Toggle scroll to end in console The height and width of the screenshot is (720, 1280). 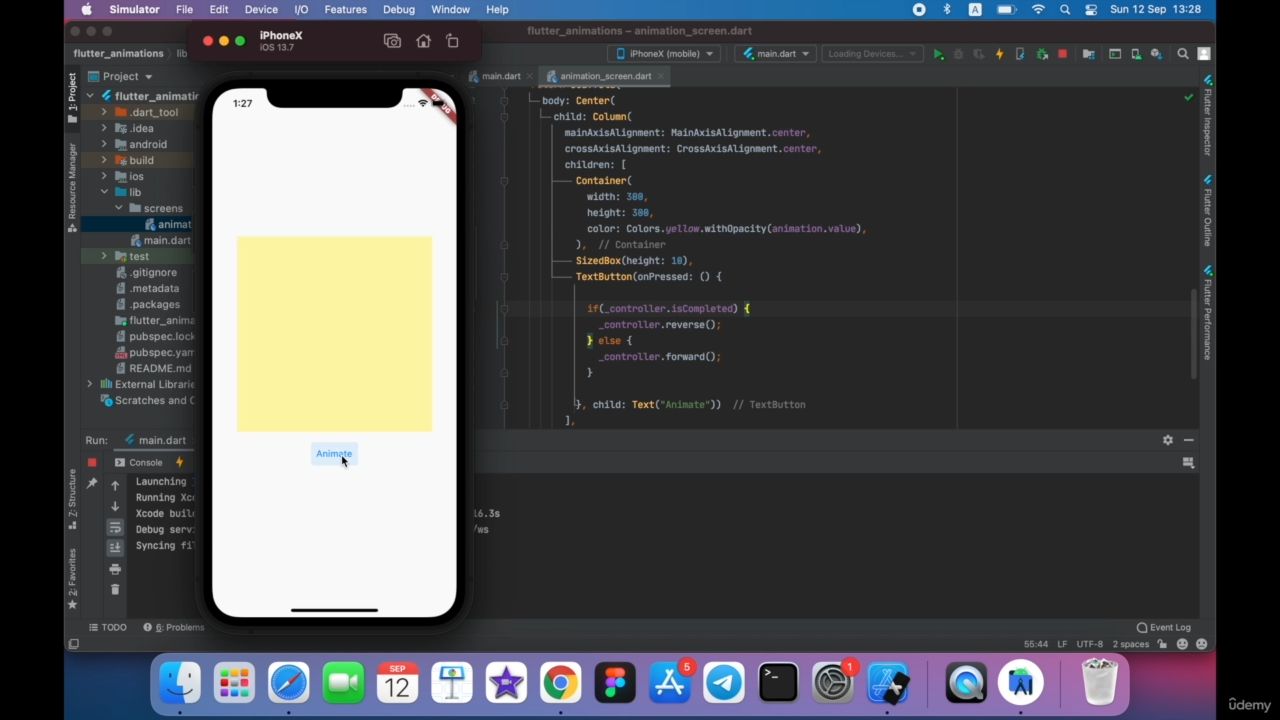pyautogui.click(x=115, y=547)
